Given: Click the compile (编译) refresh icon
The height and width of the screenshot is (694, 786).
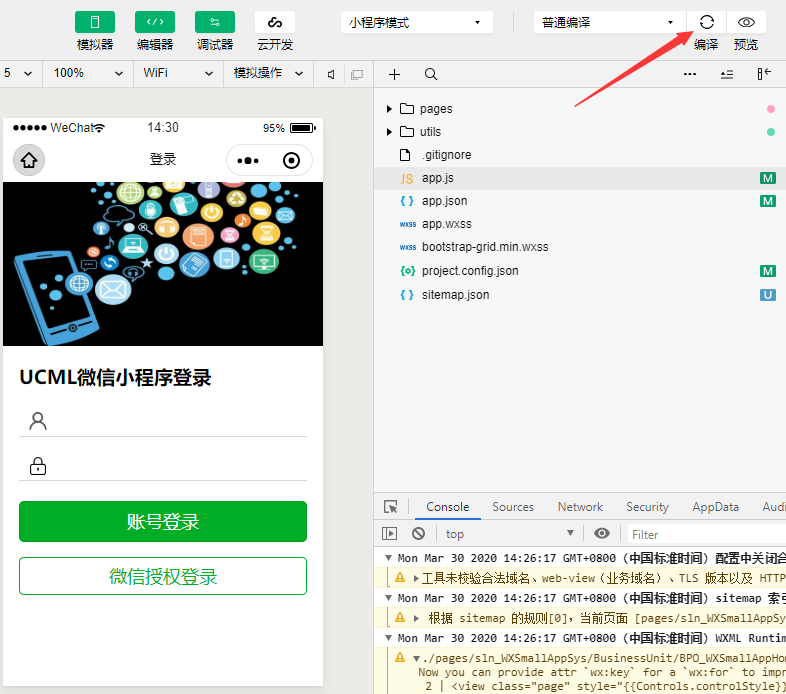Looking at the screenshot, I should [x=706, y=22].
